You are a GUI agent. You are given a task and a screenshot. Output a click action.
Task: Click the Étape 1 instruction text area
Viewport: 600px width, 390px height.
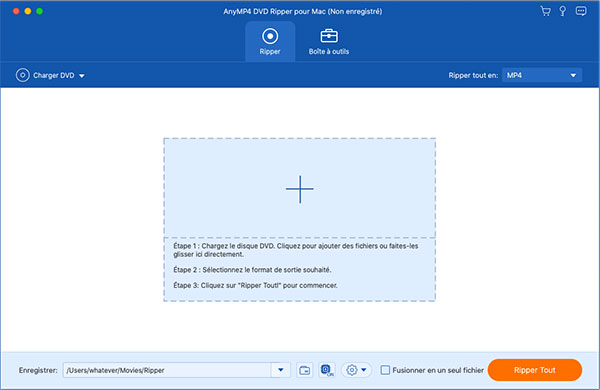click(x=295, y=250)
